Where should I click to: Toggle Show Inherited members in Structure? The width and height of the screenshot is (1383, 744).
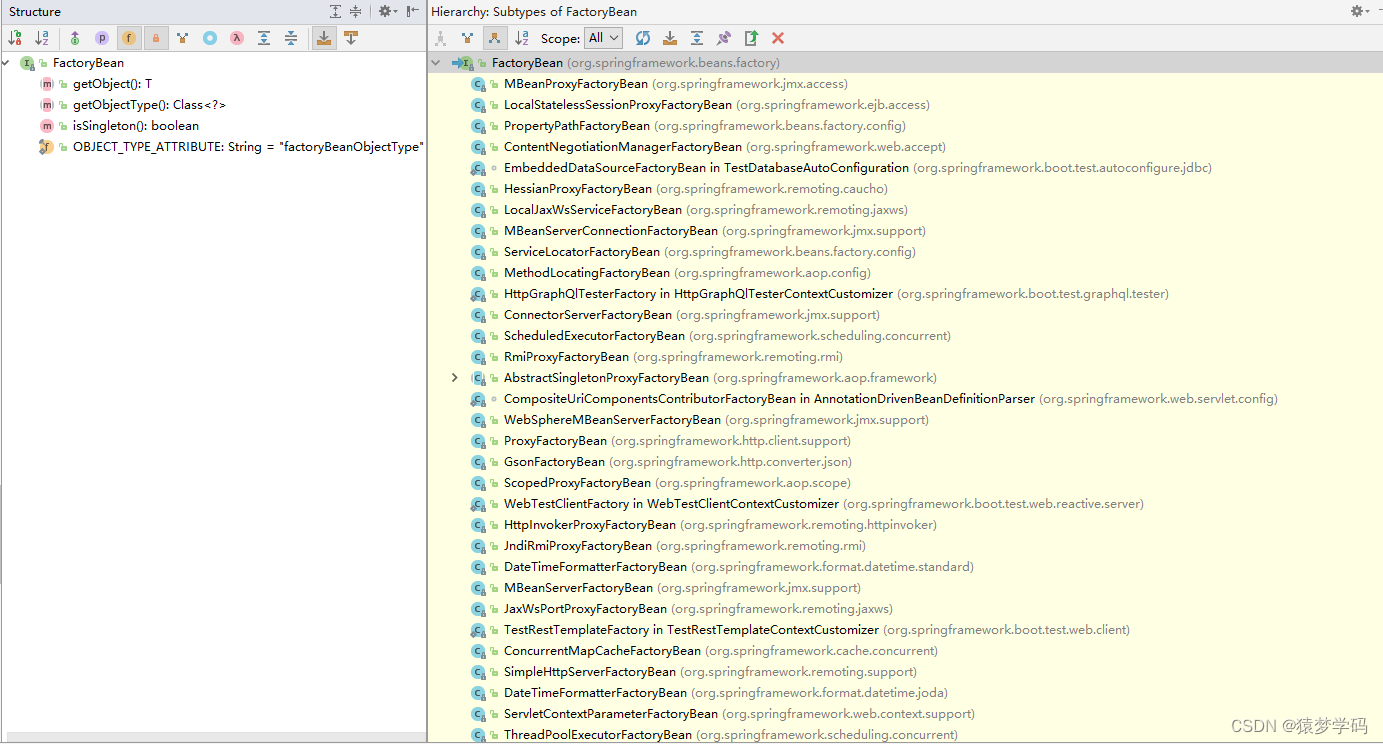coord(75,38)
